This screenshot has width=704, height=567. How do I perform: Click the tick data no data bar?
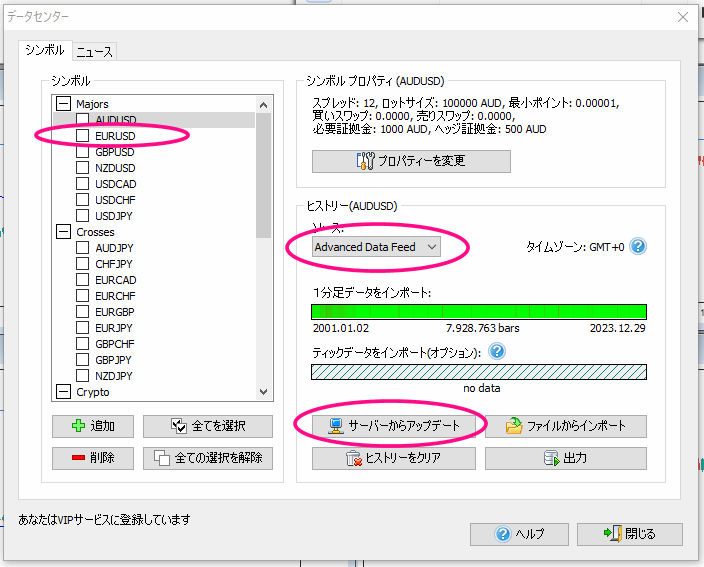(479, 372)
